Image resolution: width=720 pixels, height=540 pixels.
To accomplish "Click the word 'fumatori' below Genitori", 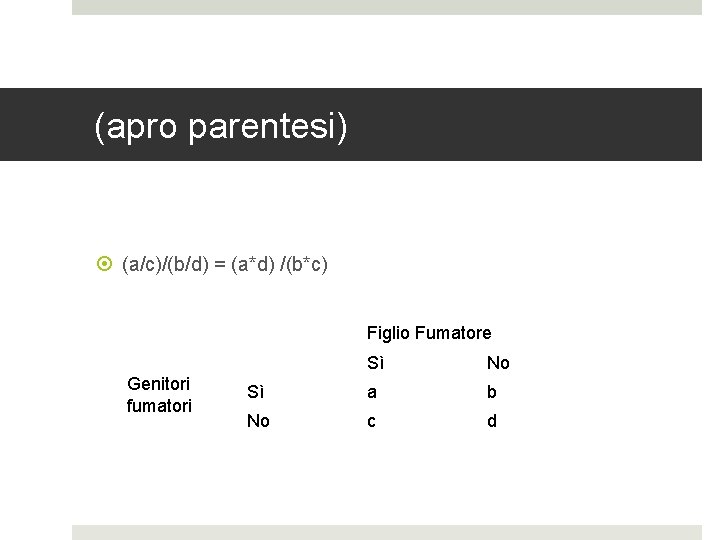I will coord(159,406).
